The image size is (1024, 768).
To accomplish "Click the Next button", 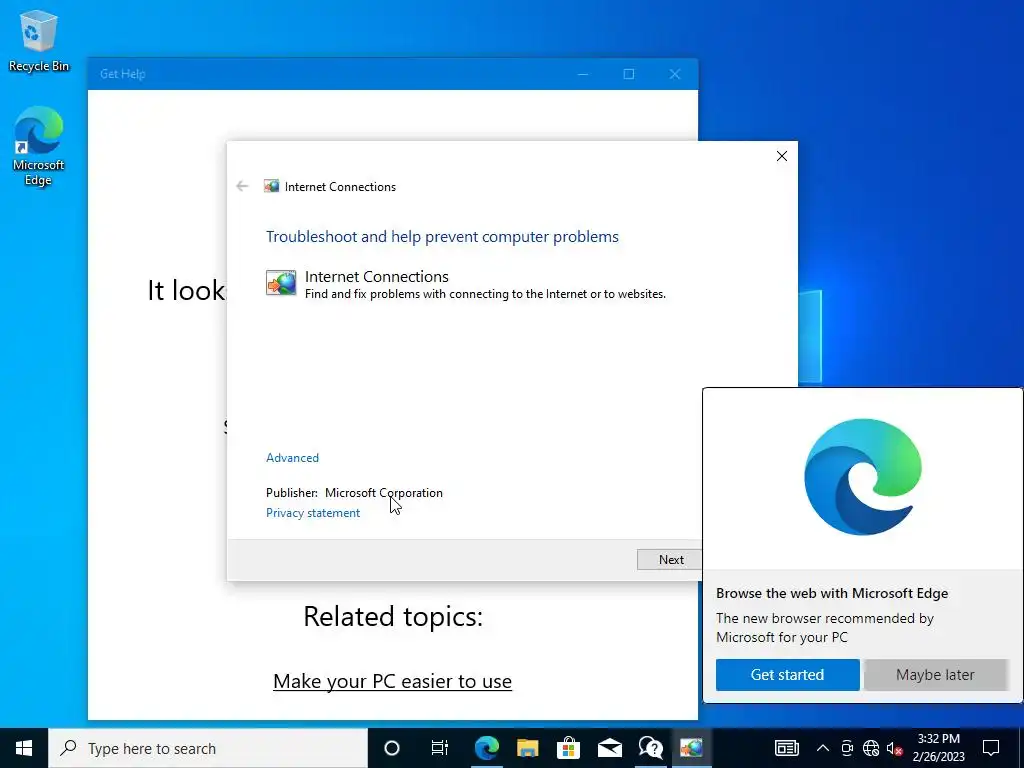I will [x=670, y=560].
